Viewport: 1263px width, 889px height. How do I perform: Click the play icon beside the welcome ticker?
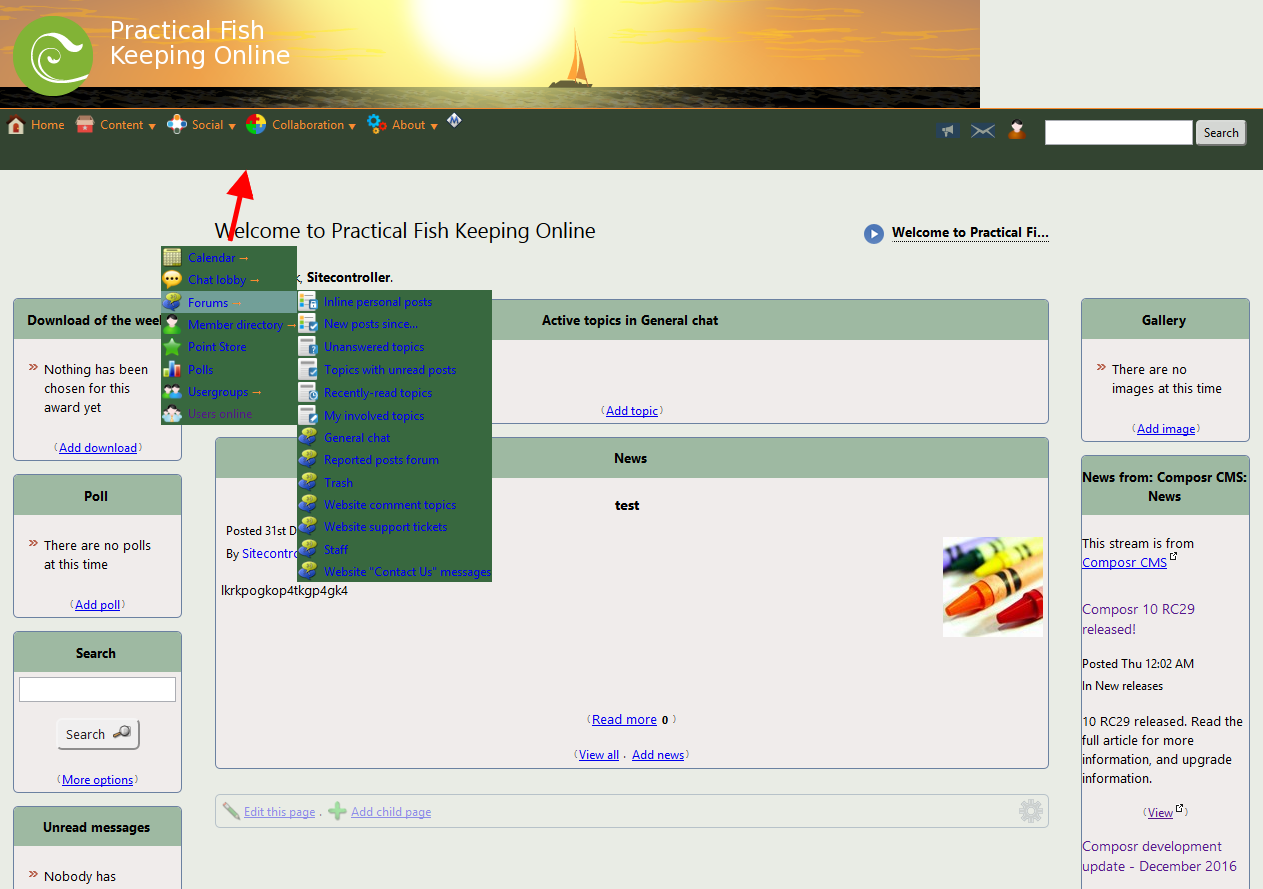[x=874, y=233]
